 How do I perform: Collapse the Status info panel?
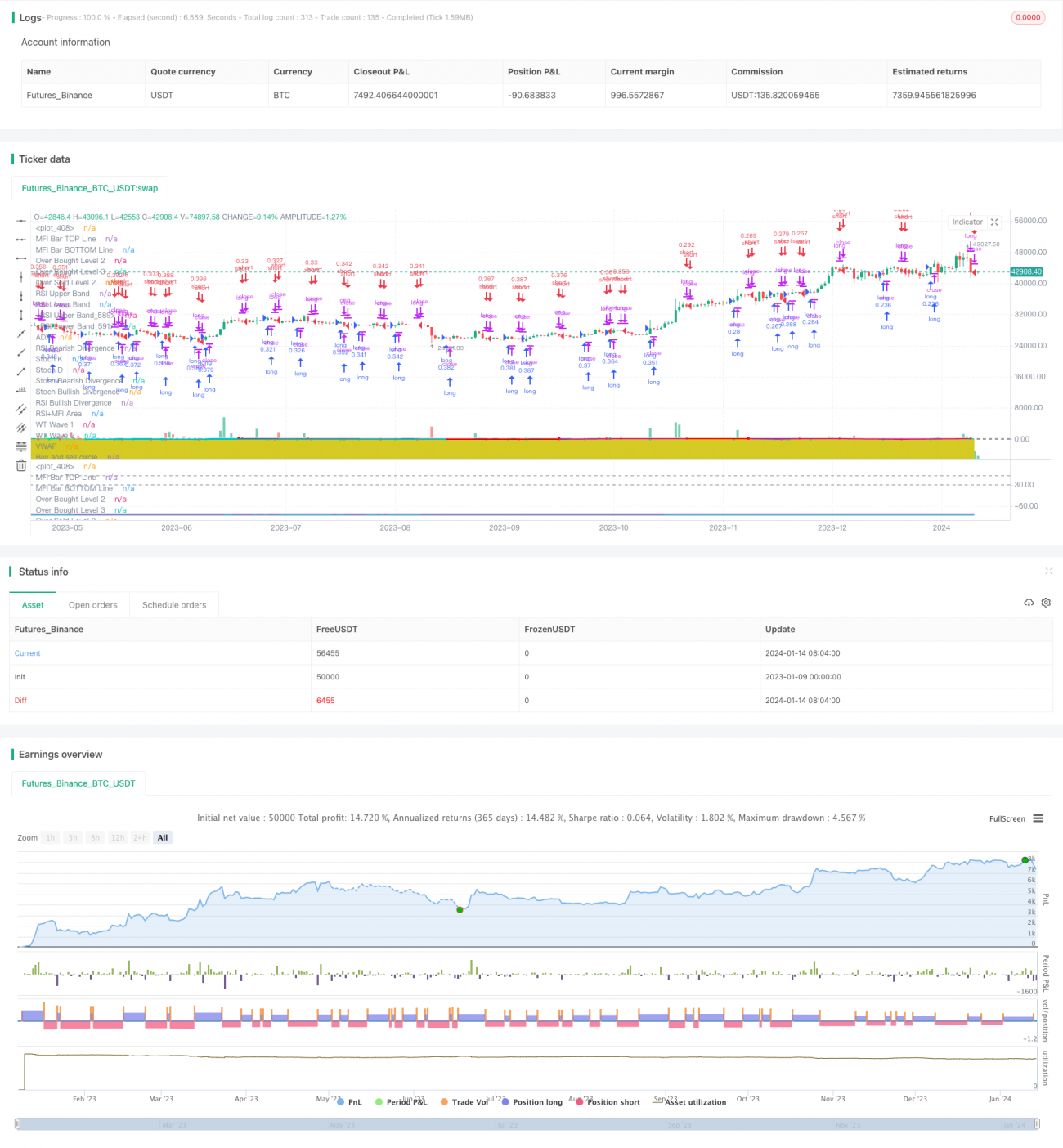coord(1048,572)
